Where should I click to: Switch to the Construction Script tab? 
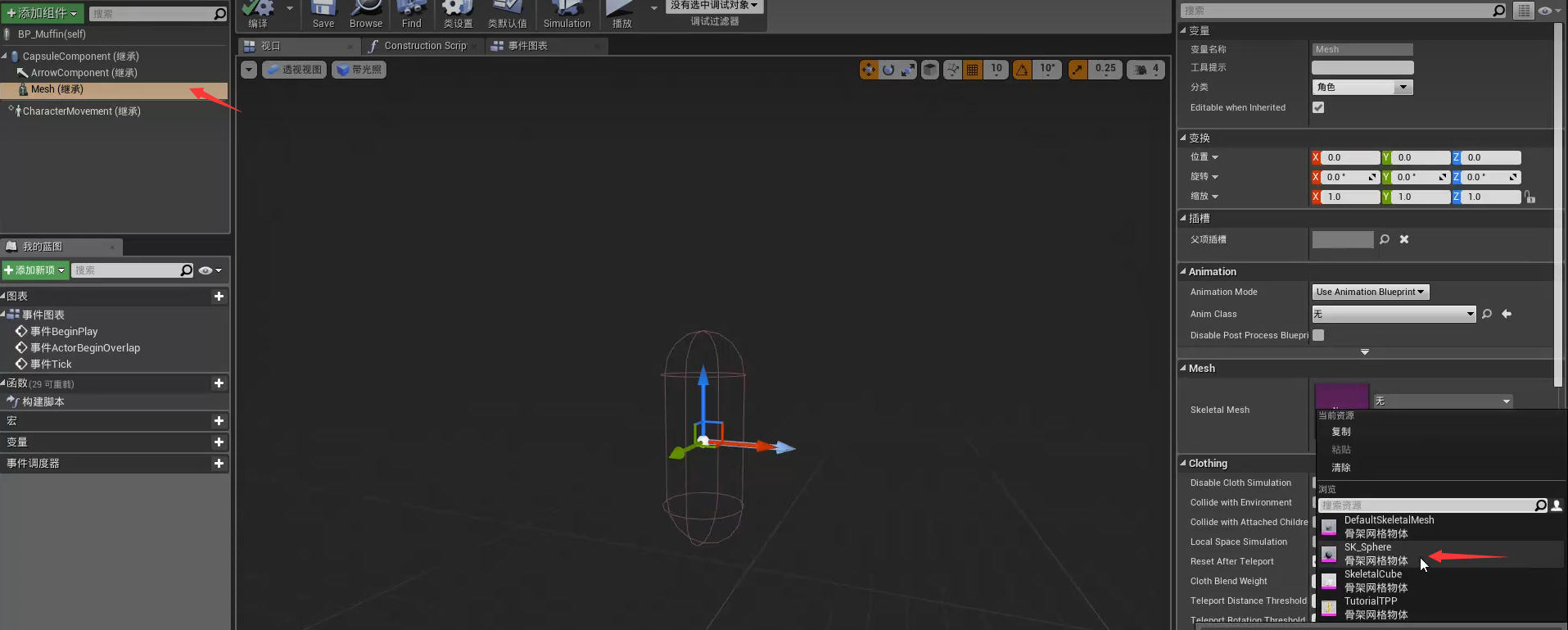(424, 46)
